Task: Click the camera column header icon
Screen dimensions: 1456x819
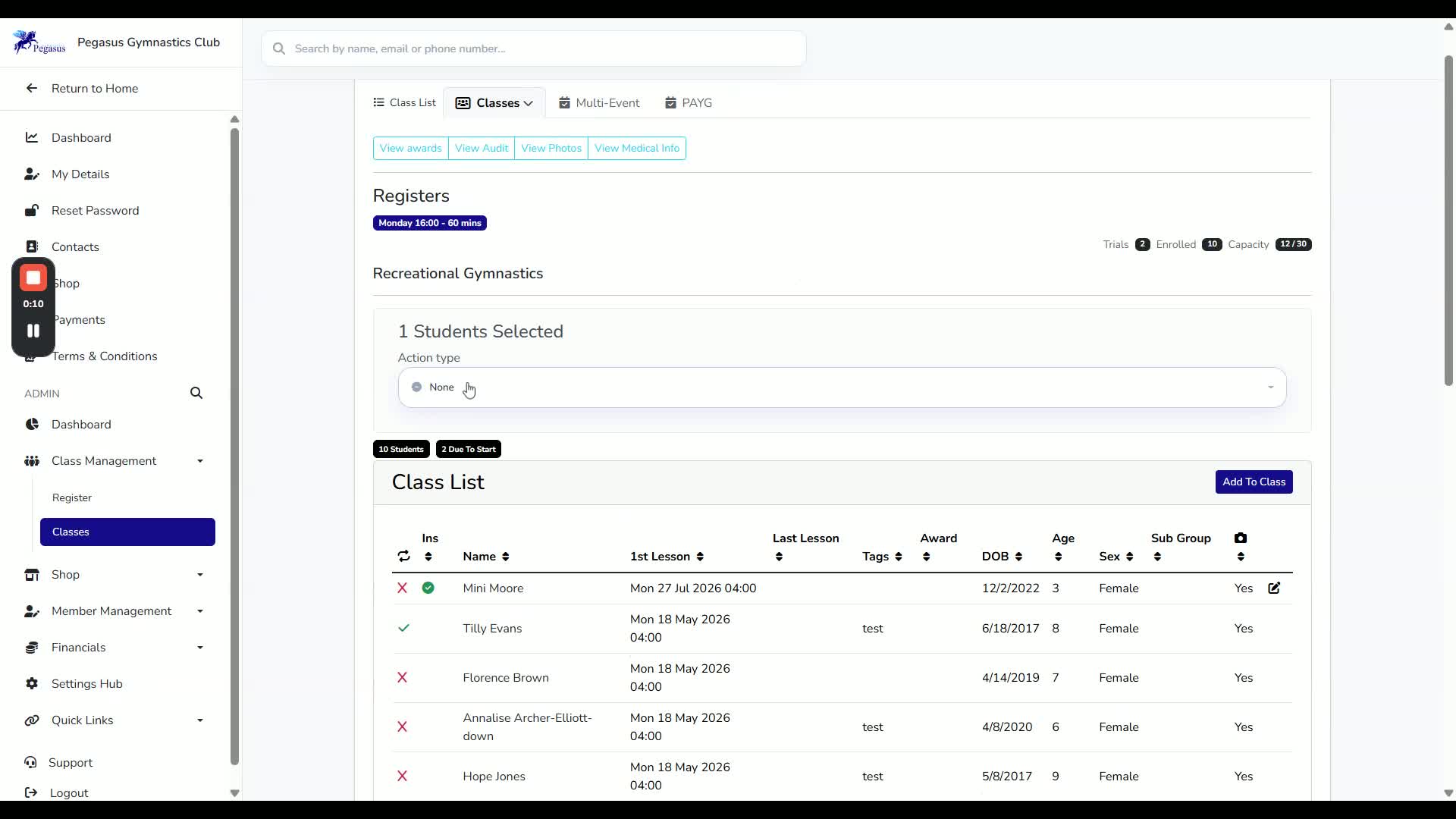Action: (x=1241, y=538)
